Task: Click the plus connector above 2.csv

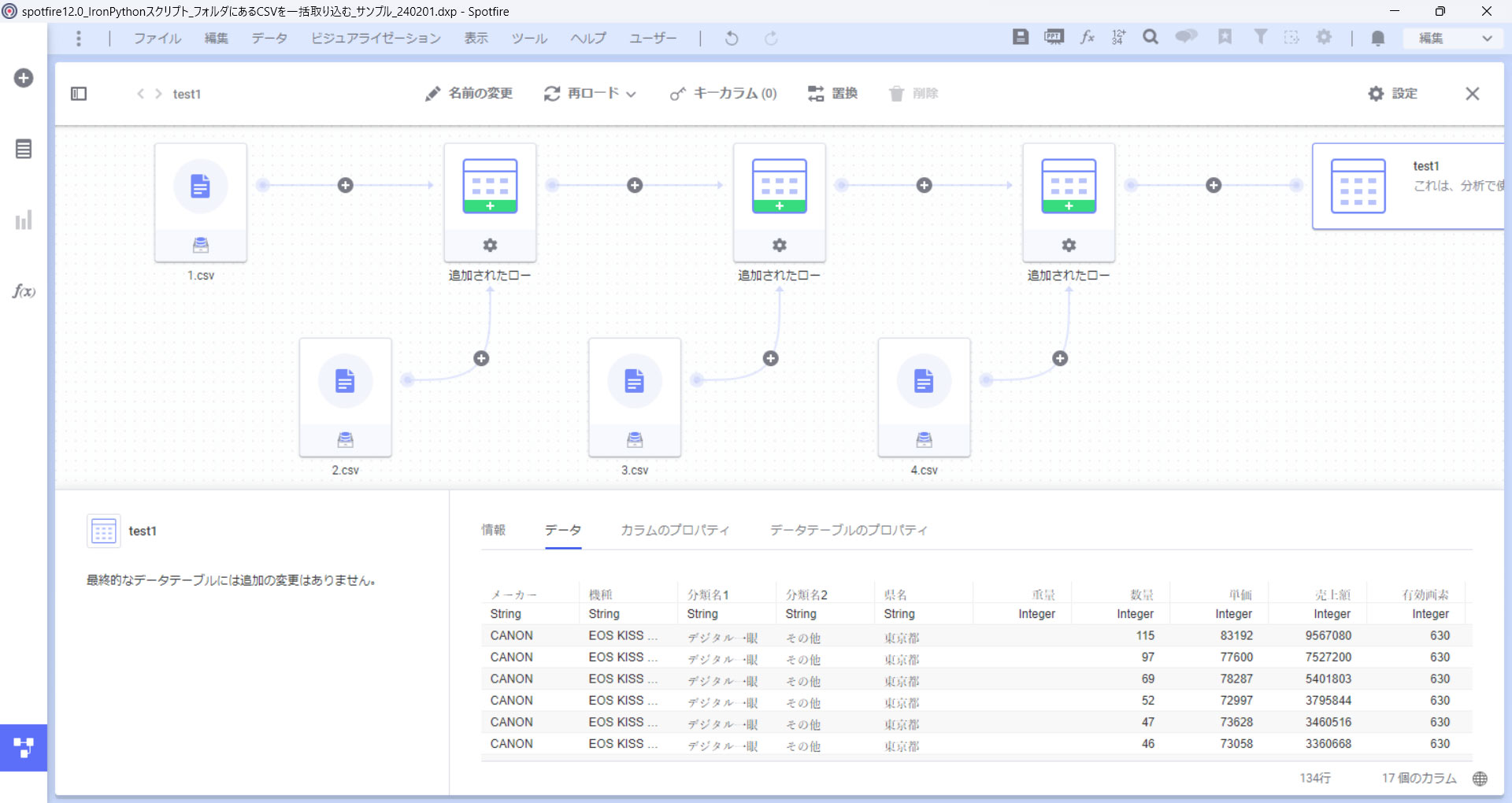Action: coord(481,358)
